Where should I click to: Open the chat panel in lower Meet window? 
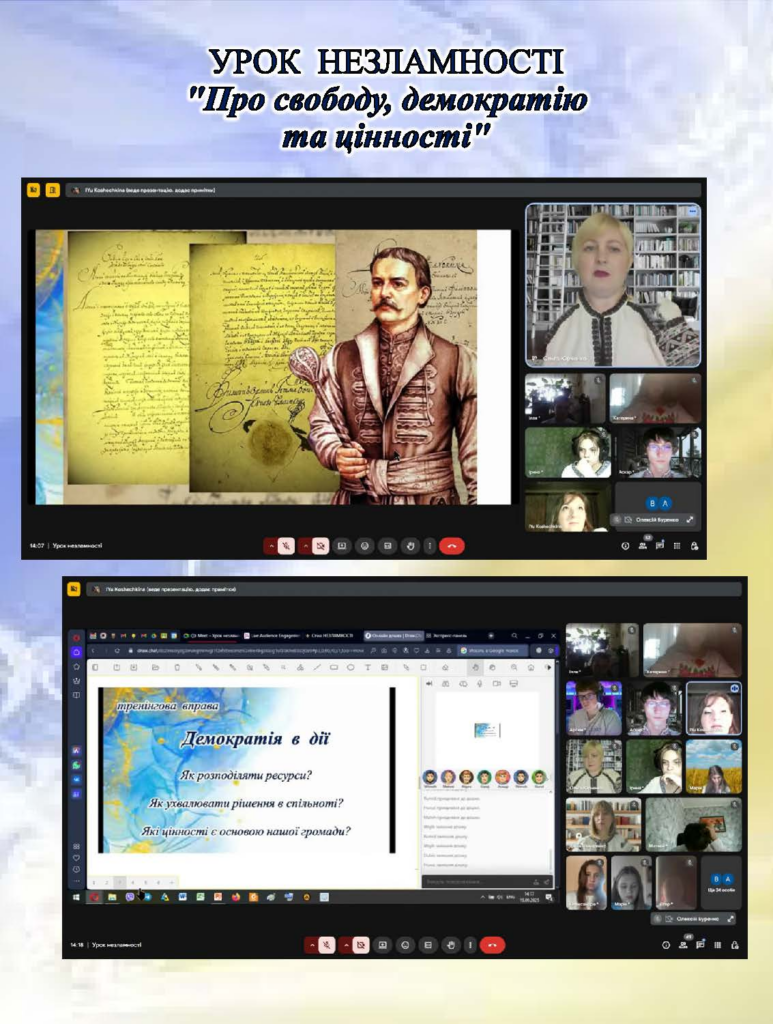(x=700, y=944)
